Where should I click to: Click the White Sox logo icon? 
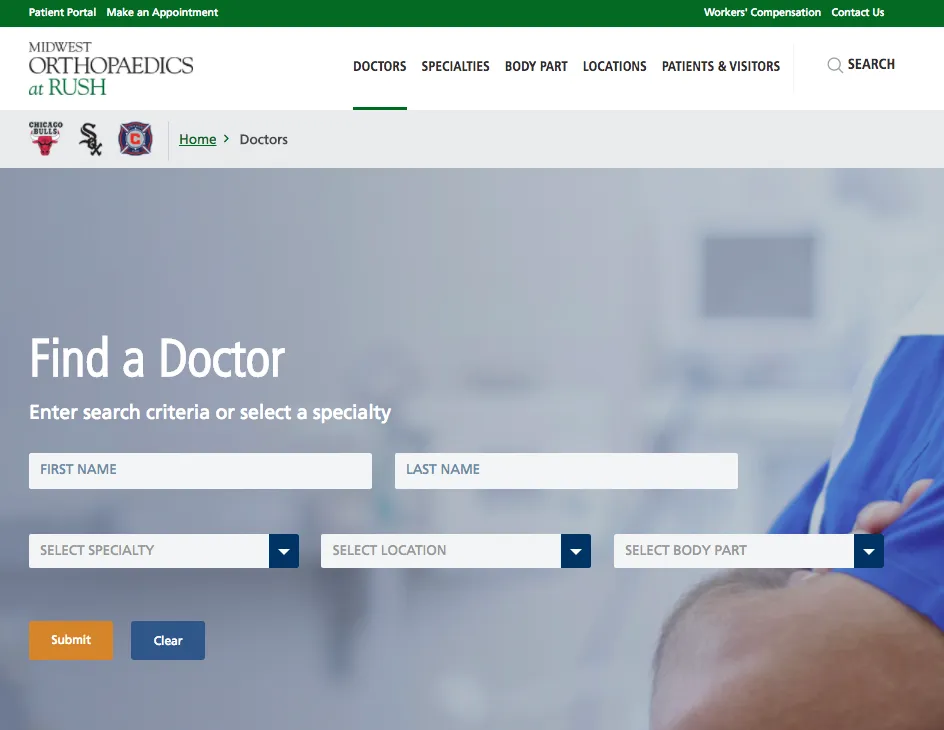click(90, 139)
